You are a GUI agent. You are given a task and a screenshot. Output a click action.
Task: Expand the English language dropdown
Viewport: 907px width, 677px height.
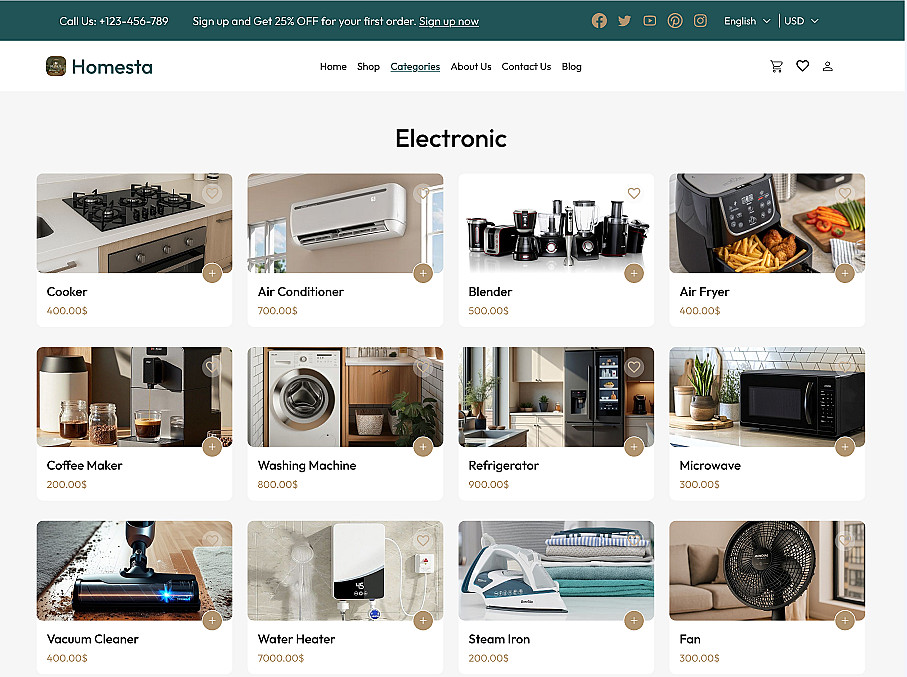click(747, 21)
